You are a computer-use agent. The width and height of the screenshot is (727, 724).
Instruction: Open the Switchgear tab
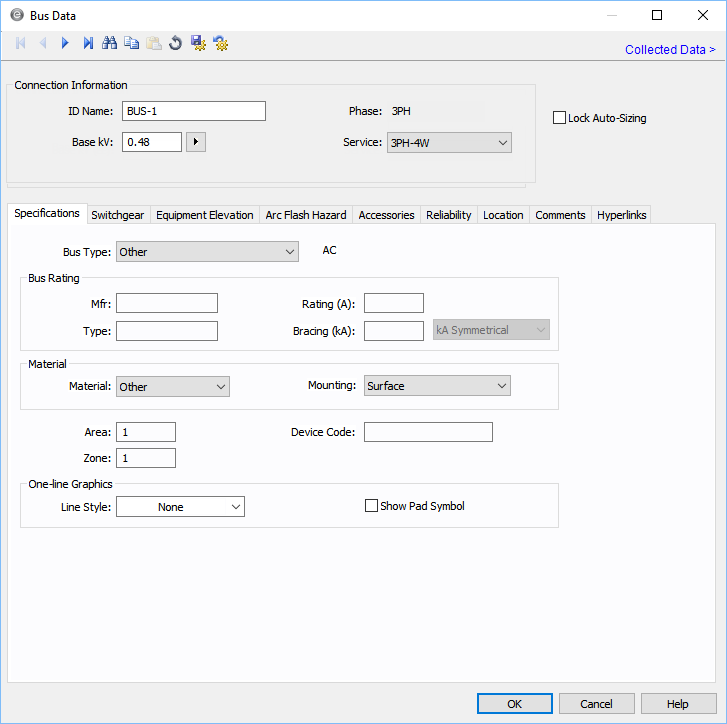(x=117, y=215)
